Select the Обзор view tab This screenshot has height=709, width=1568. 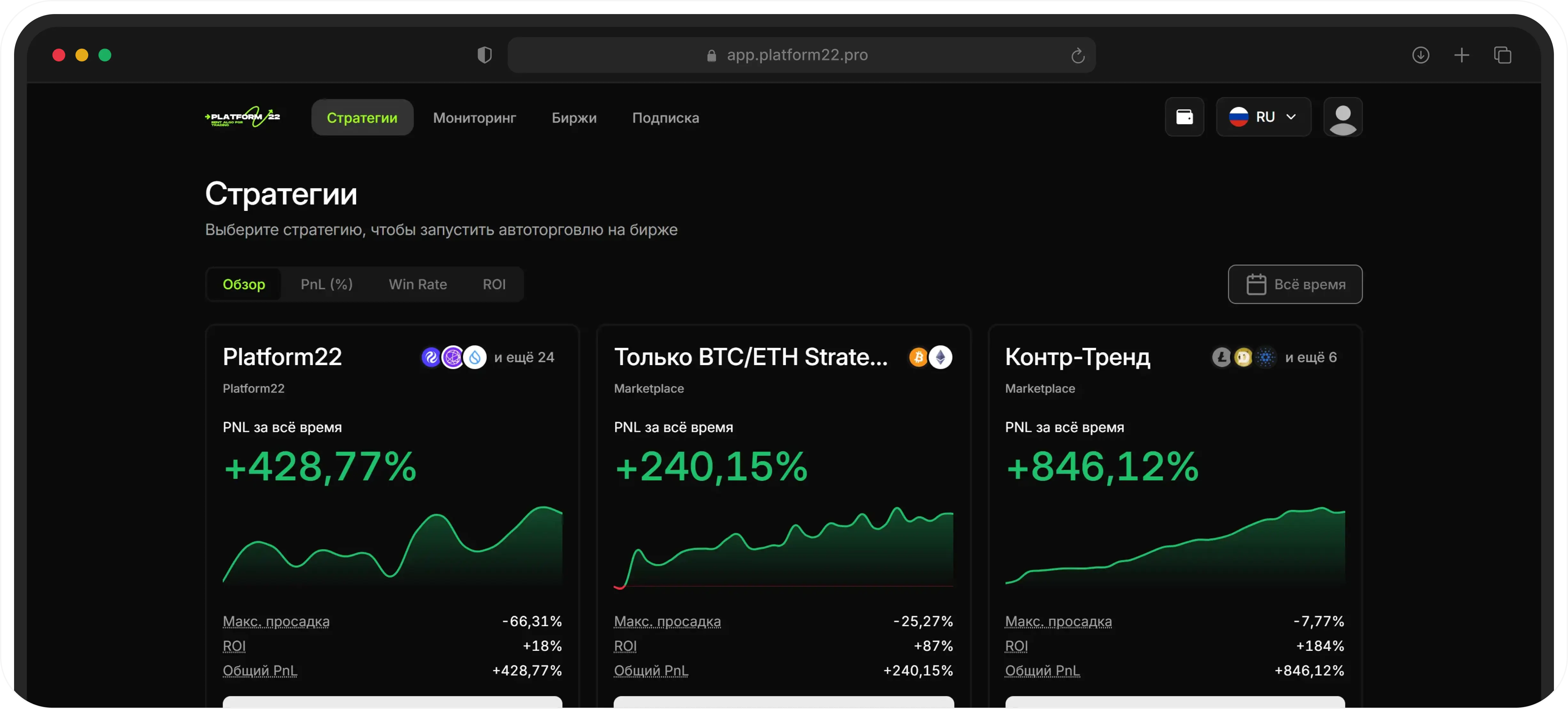pyautogui.click(x=243, y=284)
